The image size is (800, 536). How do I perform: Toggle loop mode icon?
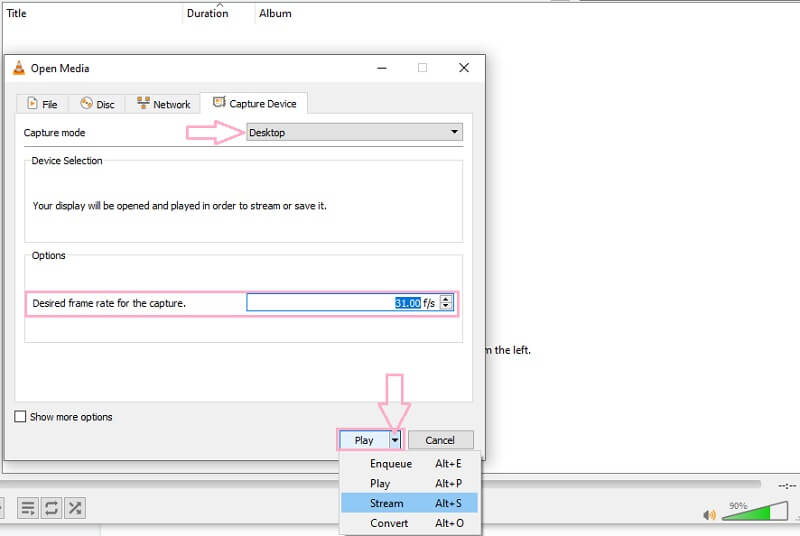pos(51,509)
